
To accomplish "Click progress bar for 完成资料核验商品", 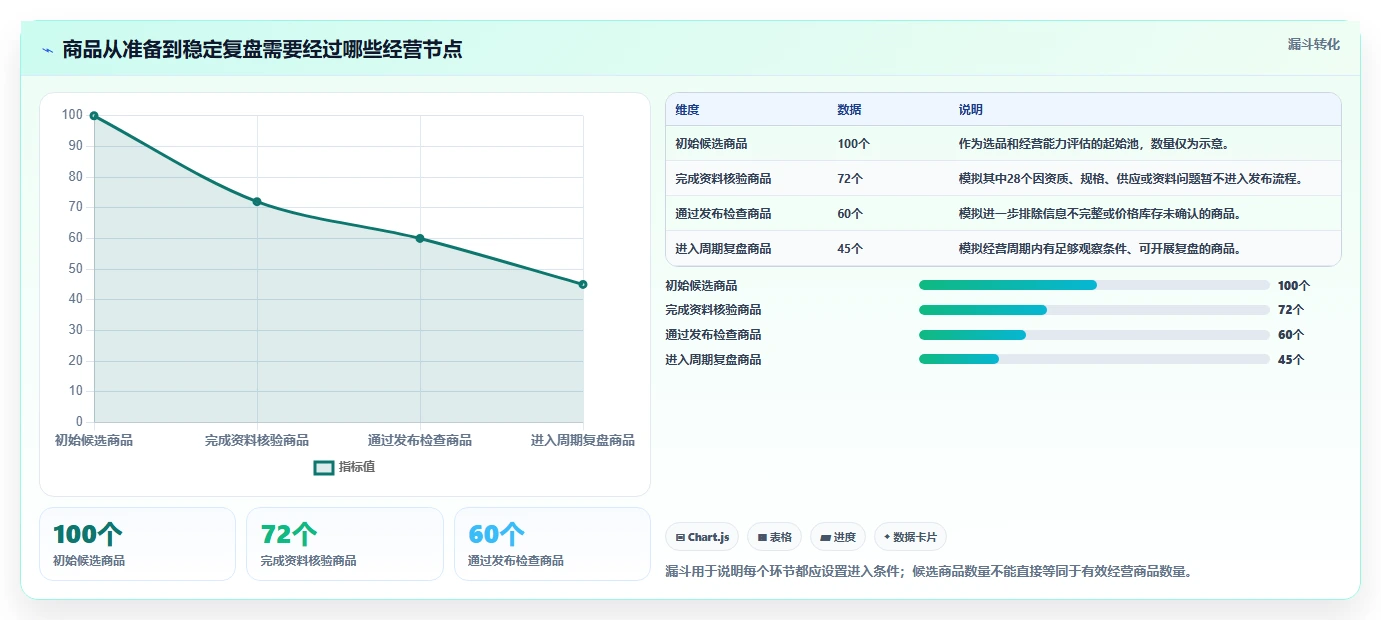I will click(1094, 310).
